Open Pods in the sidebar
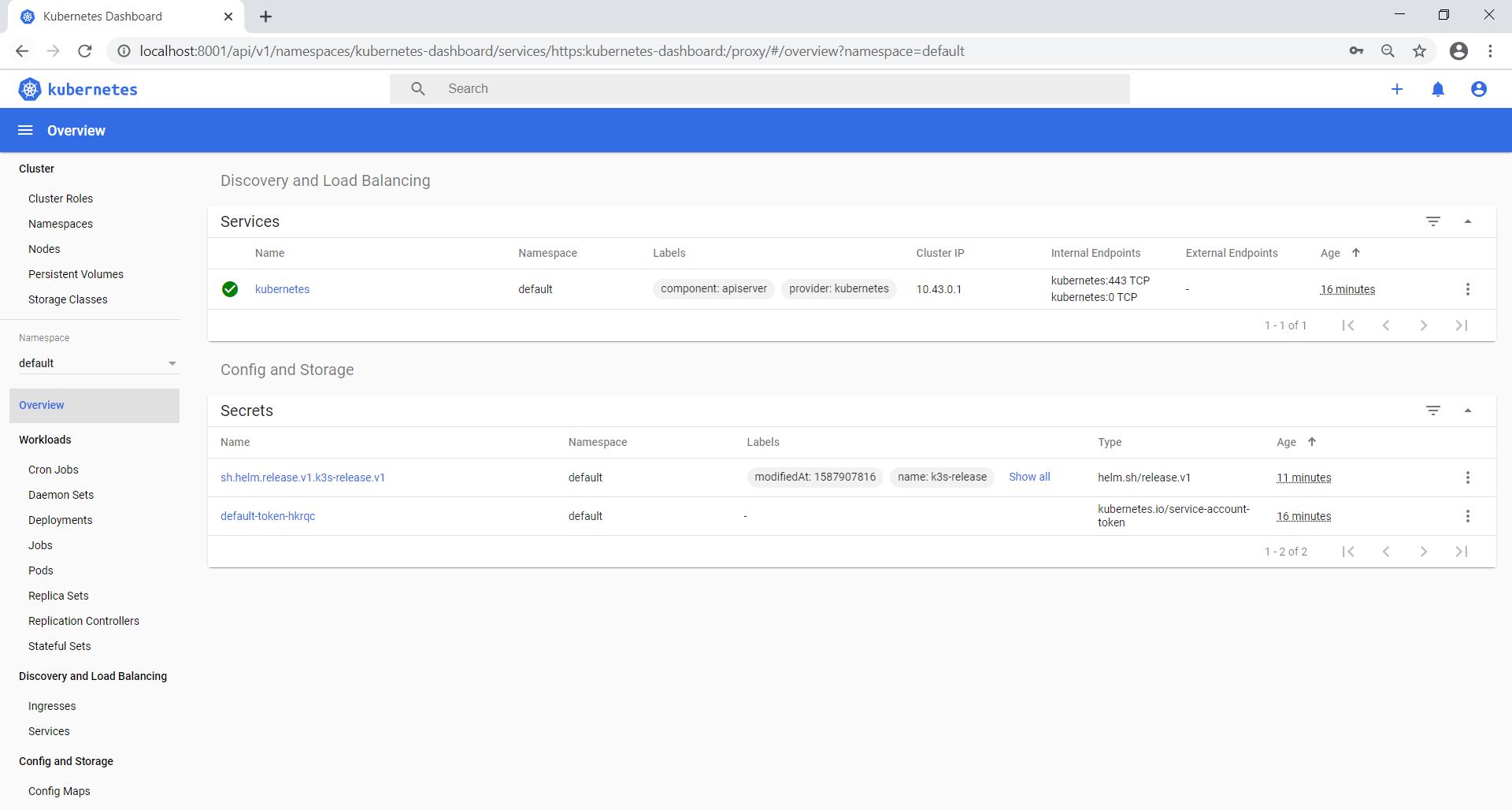 (41, 570)
